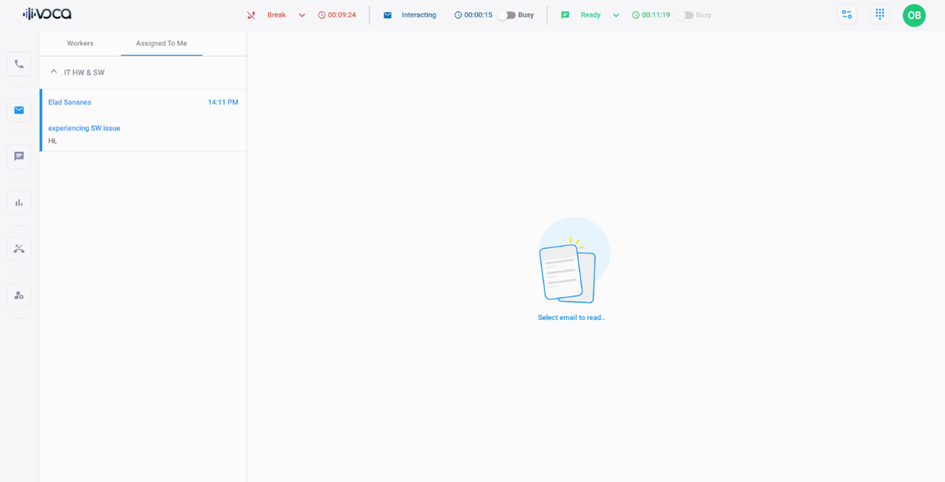This screenshot has width=945, height=482.
Task: Expand the Break status dropdown
Action: tap(302, 15)
